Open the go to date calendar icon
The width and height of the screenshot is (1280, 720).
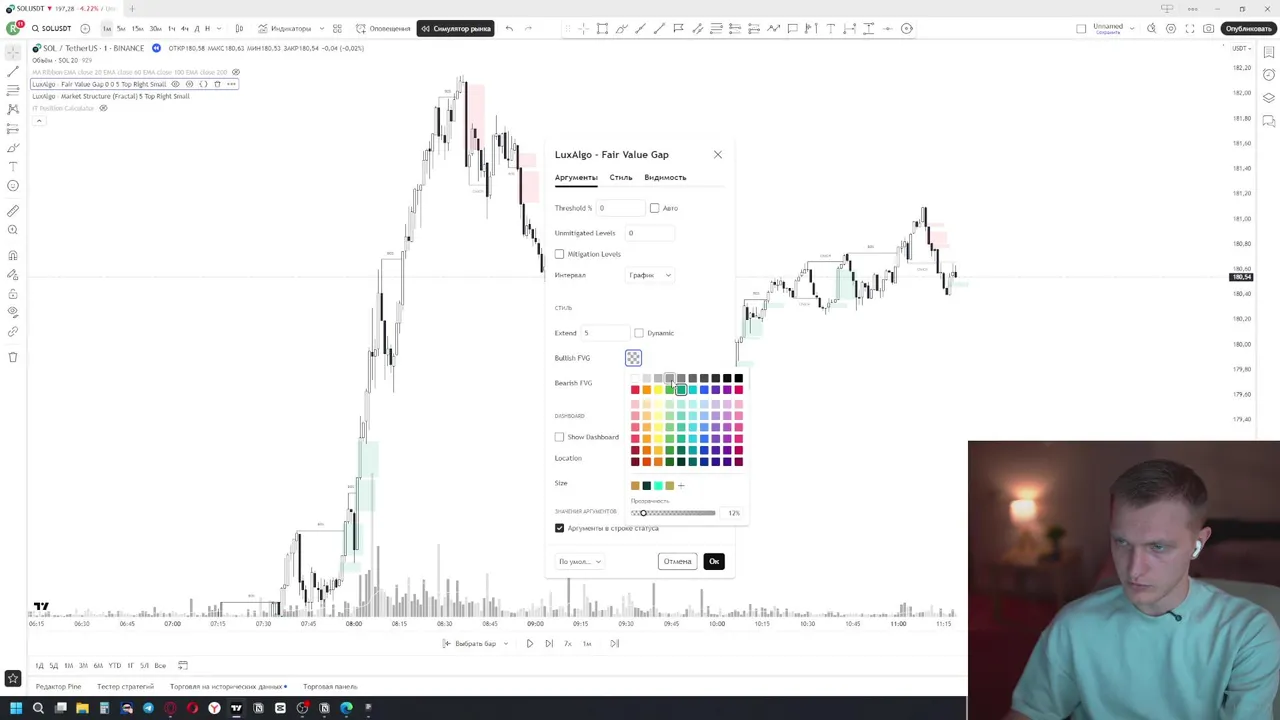183,665
